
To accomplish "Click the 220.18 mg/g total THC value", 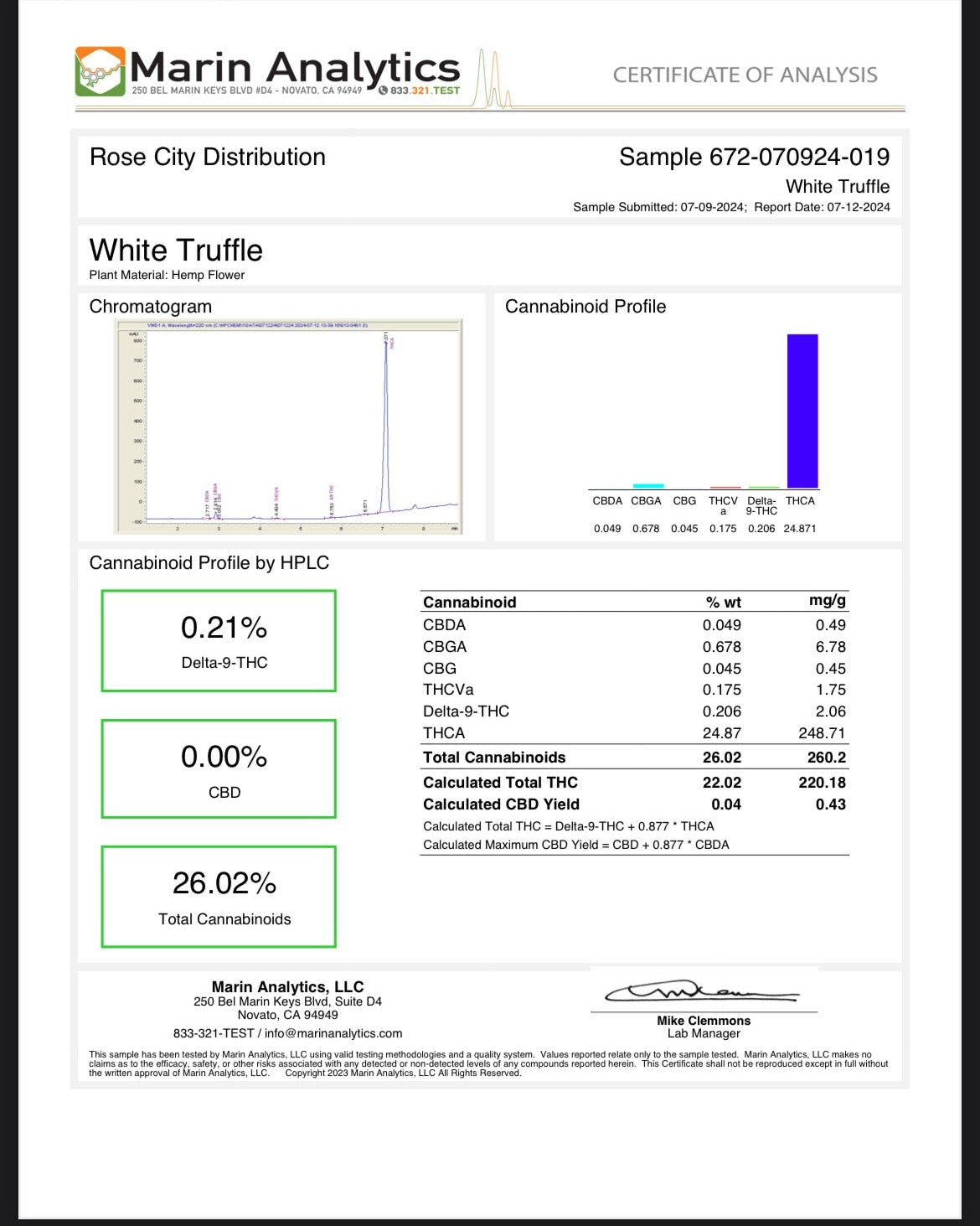I will click(x=823, y=783).
